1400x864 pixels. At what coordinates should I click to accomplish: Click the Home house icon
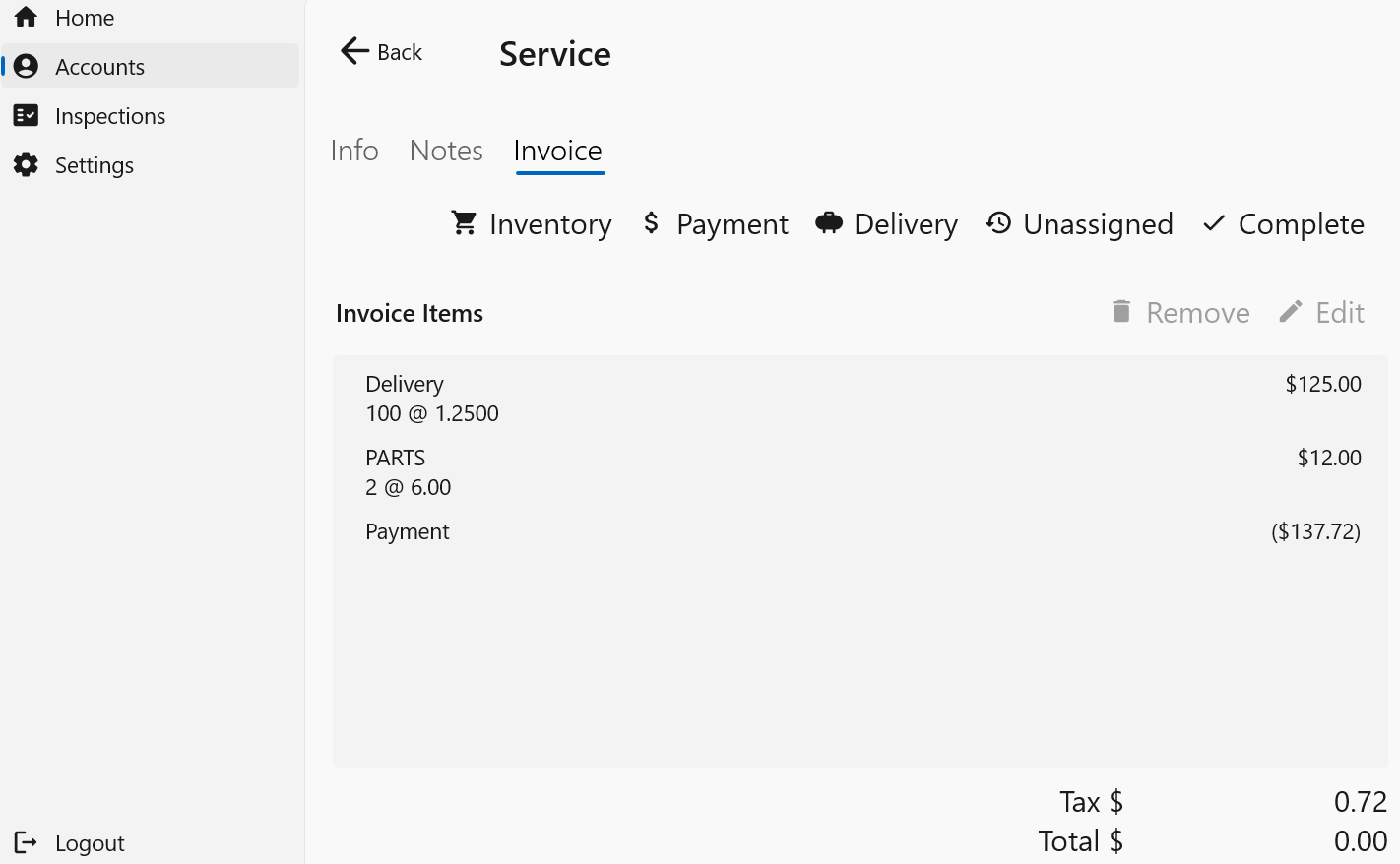click(26, 17)
